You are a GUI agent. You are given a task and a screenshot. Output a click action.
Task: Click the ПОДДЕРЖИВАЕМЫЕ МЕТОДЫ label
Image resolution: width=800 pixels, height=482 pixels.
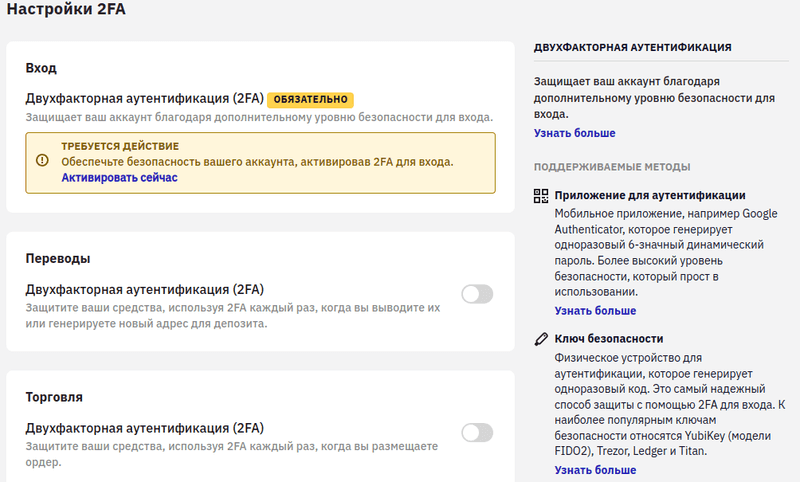pos(612,167)
